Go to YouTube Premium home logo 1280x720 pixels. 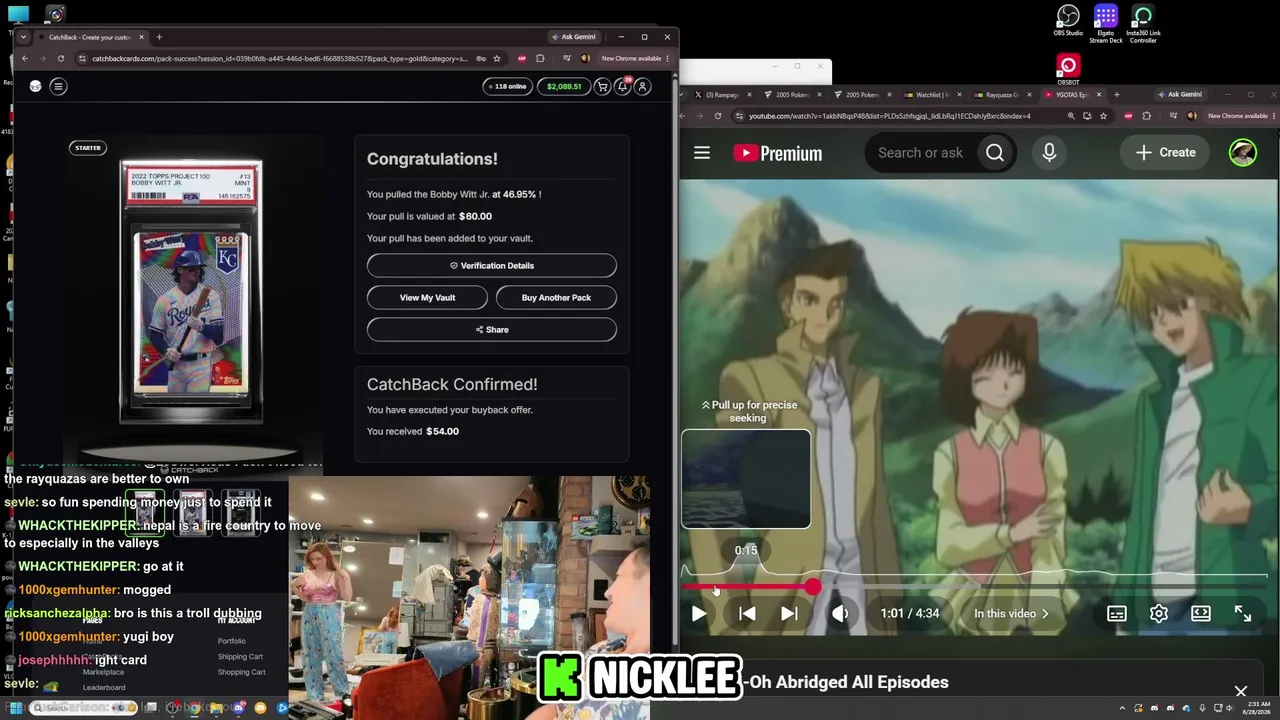coord(778,153)
